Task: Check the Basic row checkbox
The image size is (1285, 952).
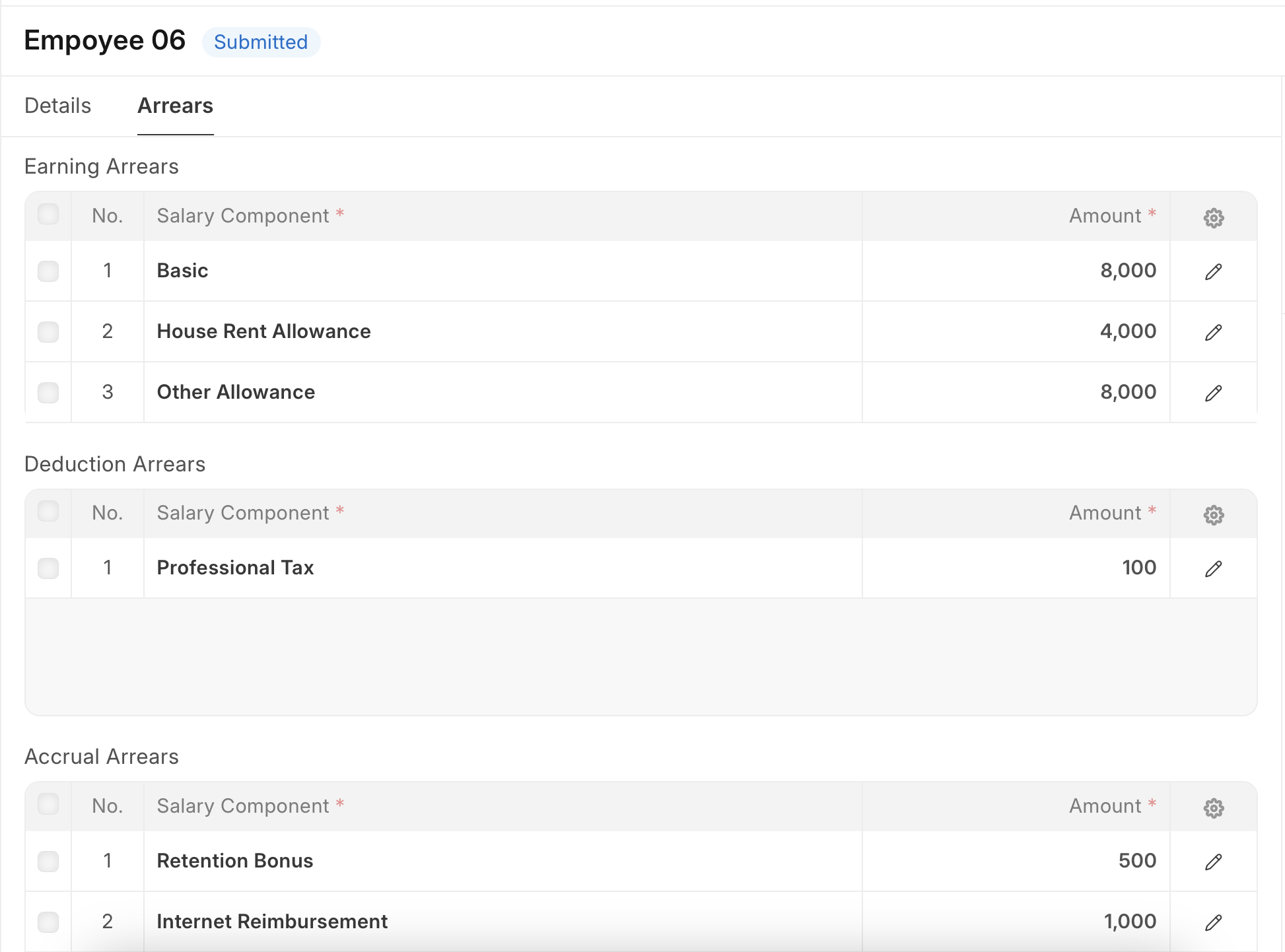Action: pos(48,271)
